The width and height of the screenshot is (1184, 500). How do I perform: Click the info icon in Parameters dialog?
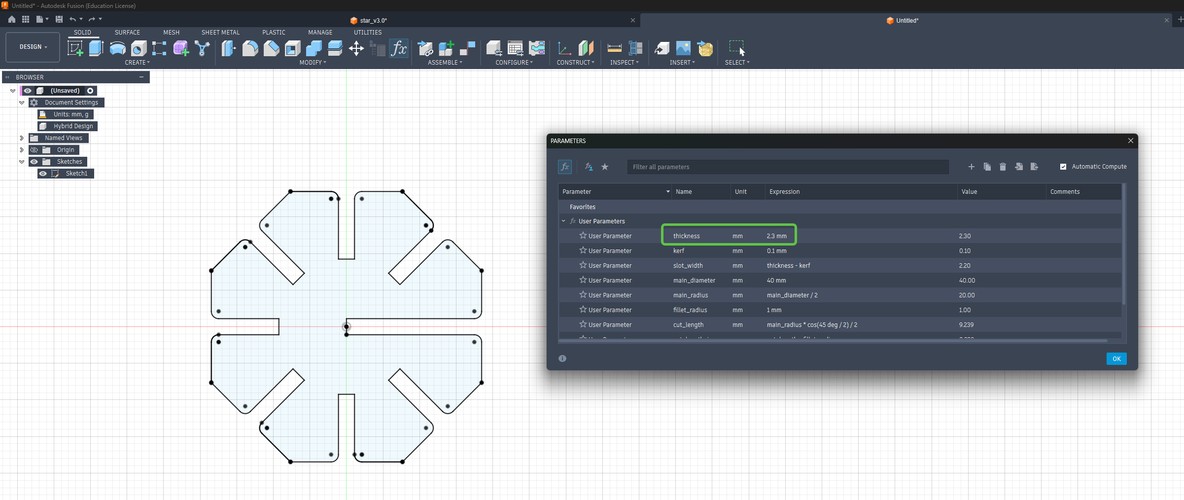pyautogui.click(x=563, y=359)
